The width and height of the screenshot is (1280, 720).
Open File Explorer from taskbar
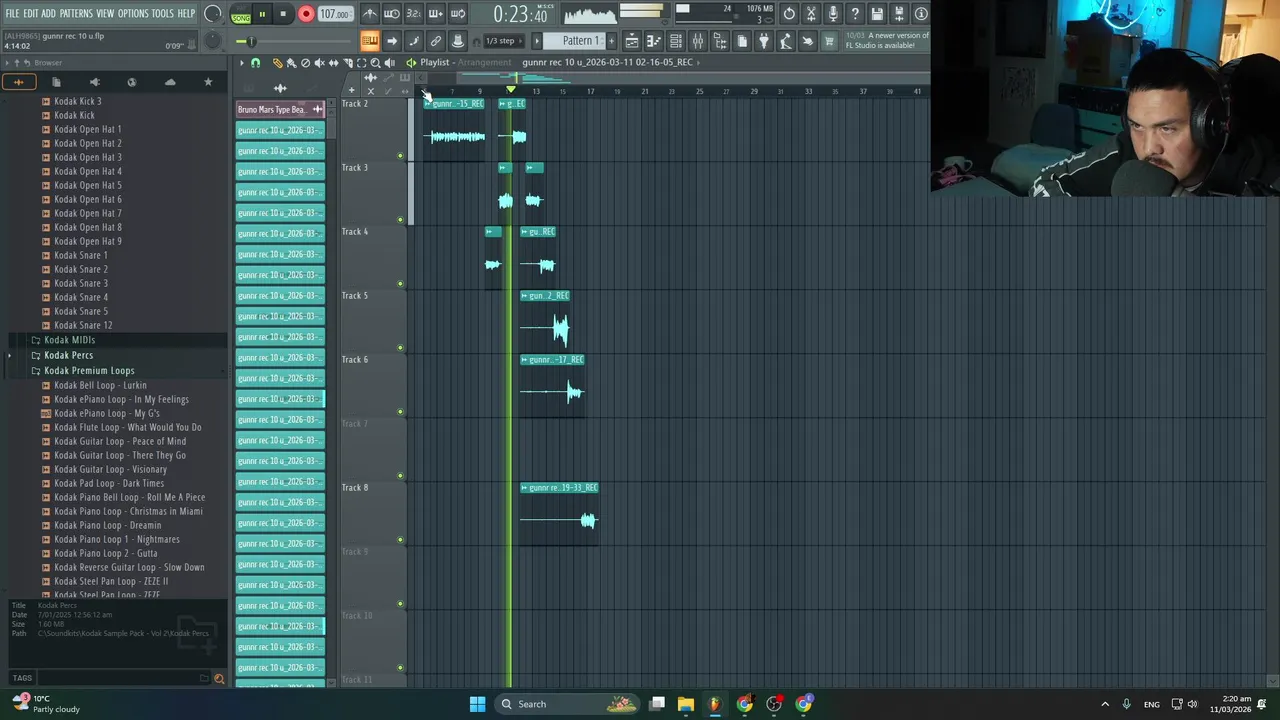click(x=686, y=704)
